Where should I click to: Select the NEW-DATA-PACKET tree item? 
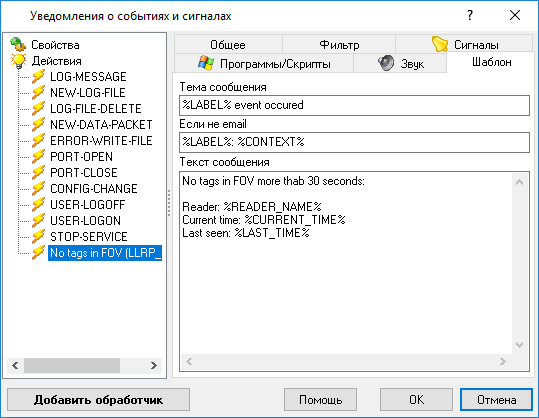point(101,125)
